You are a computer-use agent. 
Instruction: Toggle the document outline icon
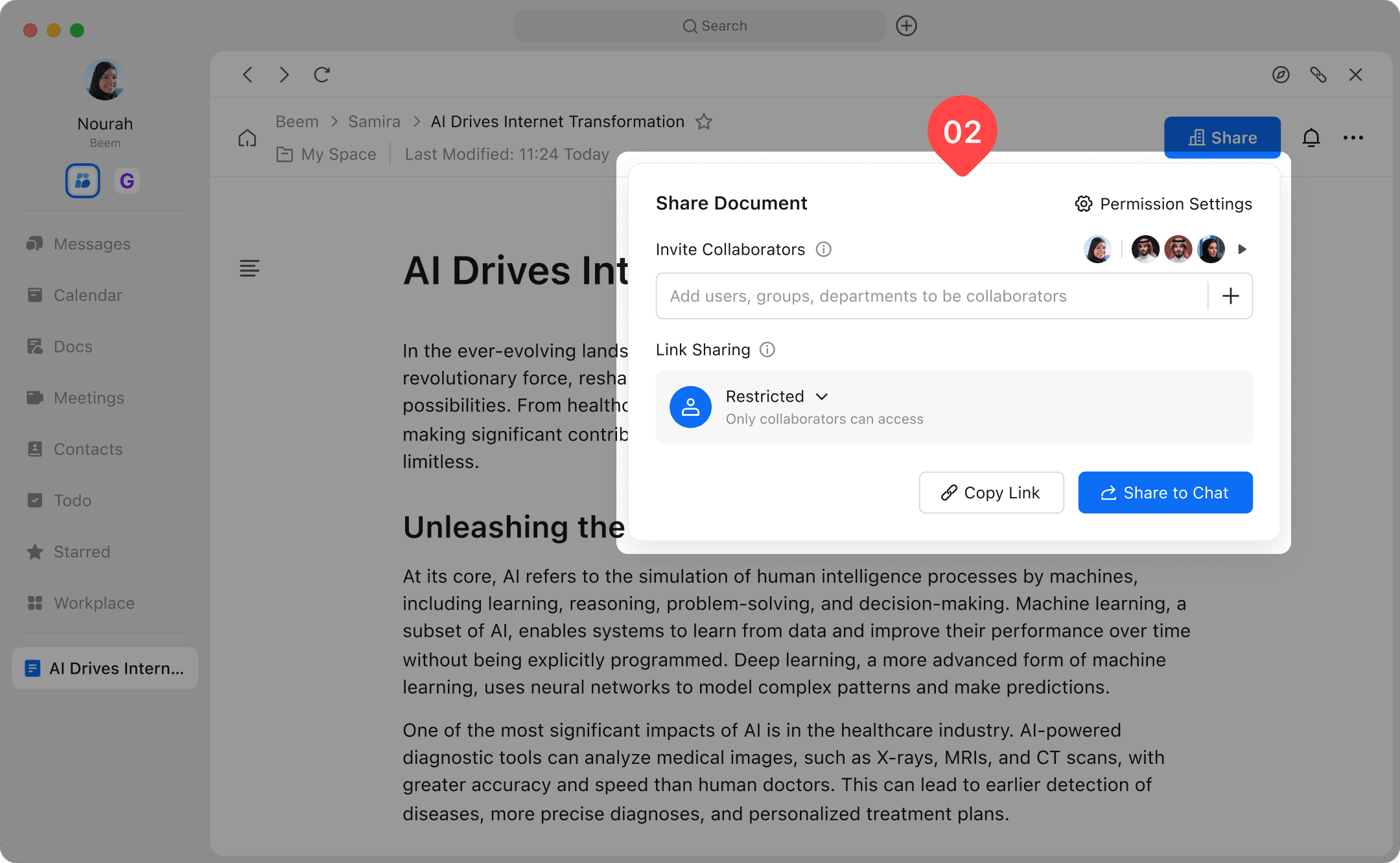(x=250, y=268)
